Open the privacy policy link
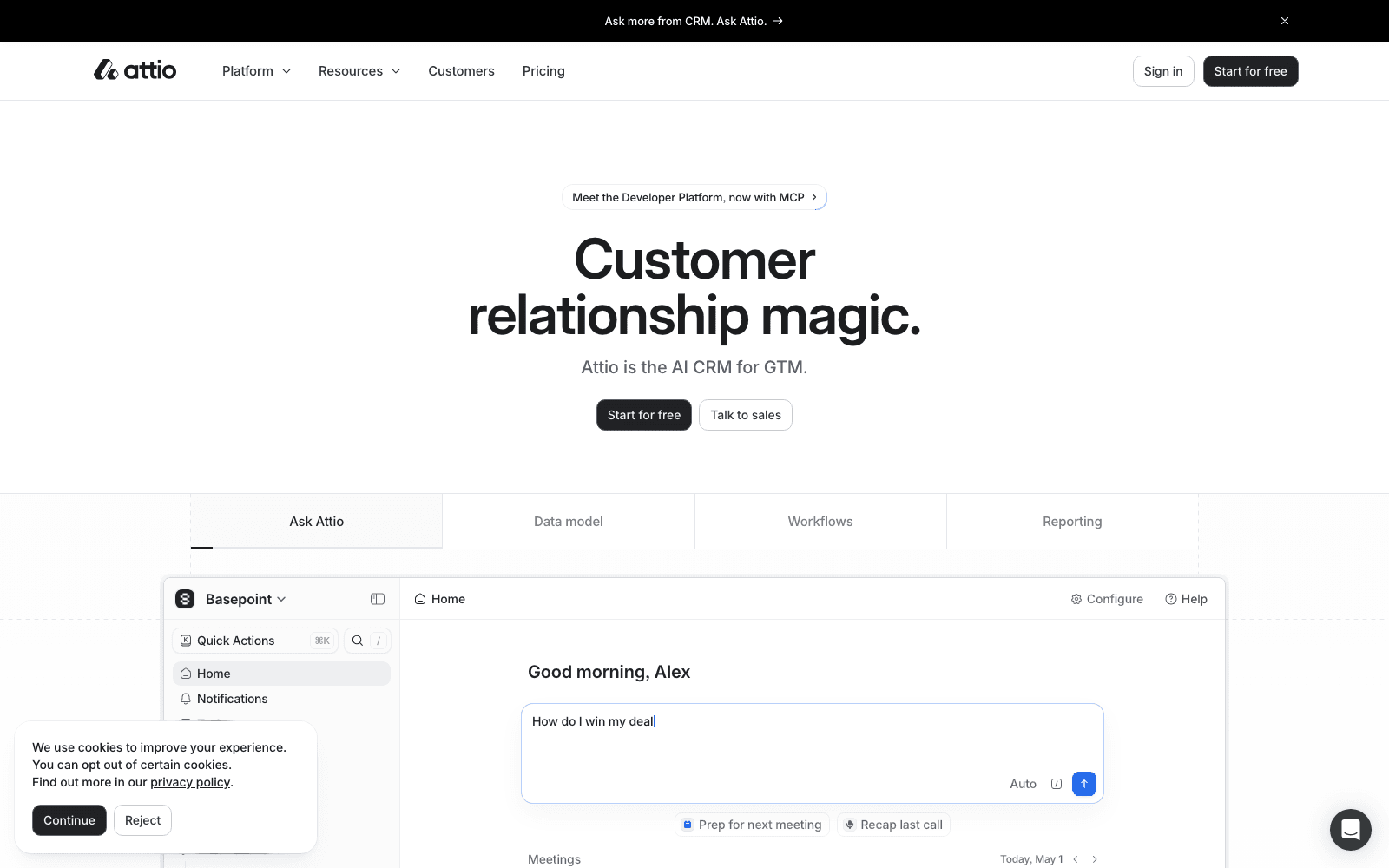This screenshot has height=868, width=1389. point(190,782)
